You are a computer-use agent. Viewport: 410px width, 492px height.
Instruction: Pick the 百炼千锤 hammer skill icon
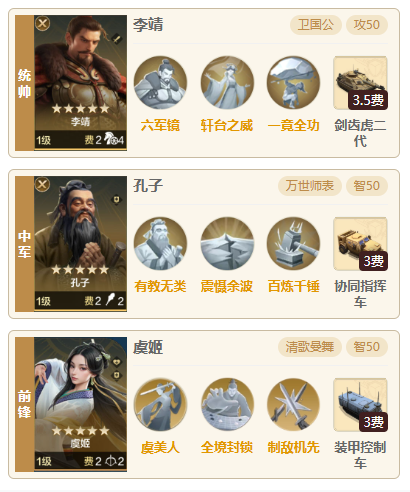pyautogui.click(x=293, y=244)
